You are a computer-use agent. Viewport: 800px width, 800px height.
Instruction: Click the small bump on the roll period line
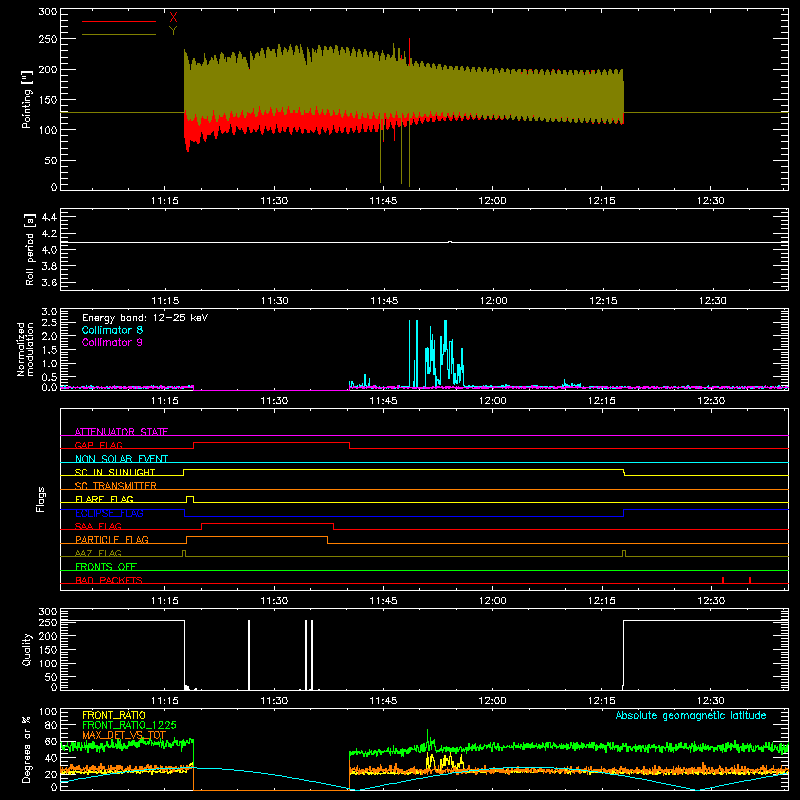pos(449,242)
